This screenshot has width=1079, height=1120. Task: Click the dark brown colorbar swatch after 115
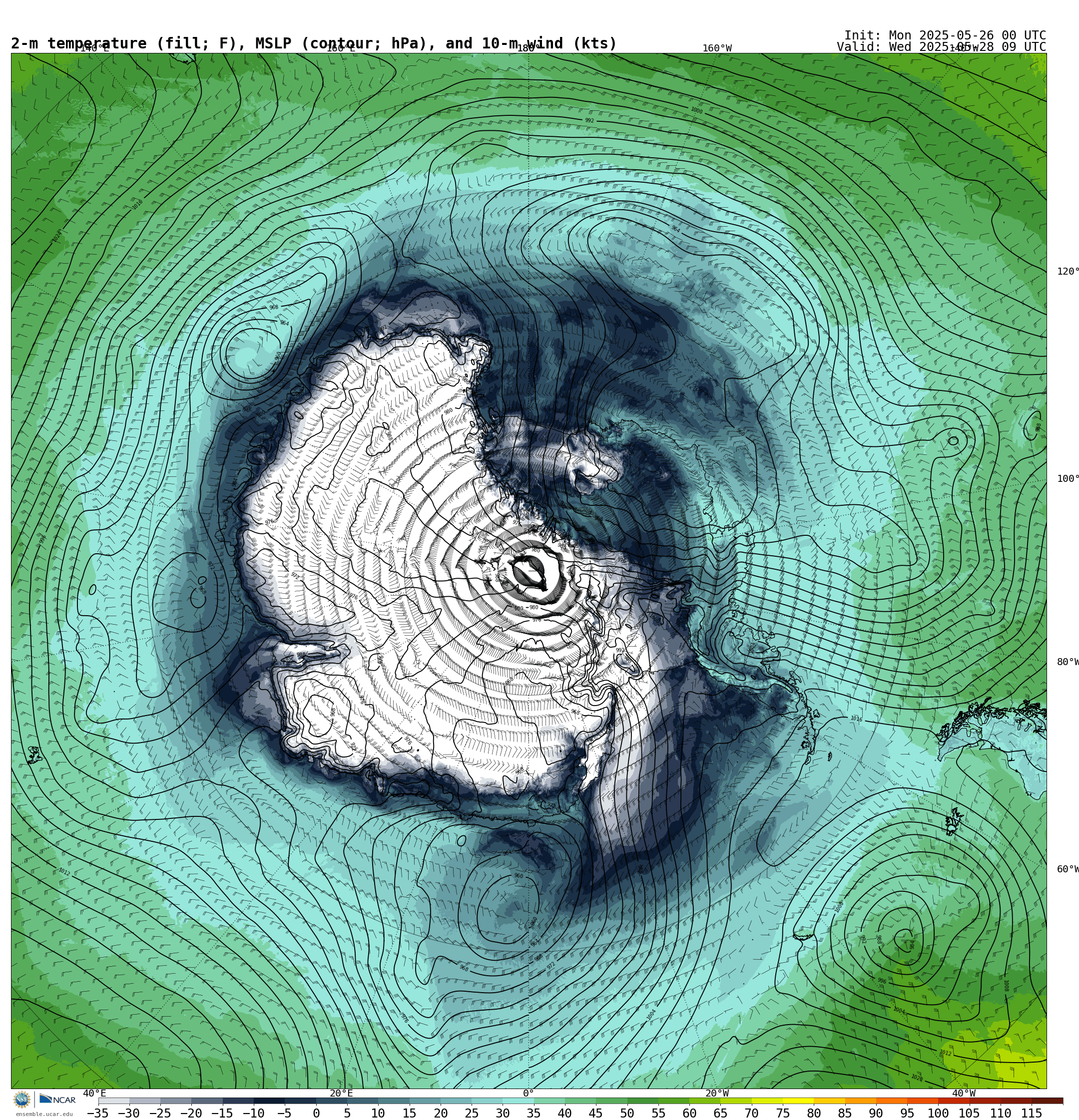(1048, 1101)
